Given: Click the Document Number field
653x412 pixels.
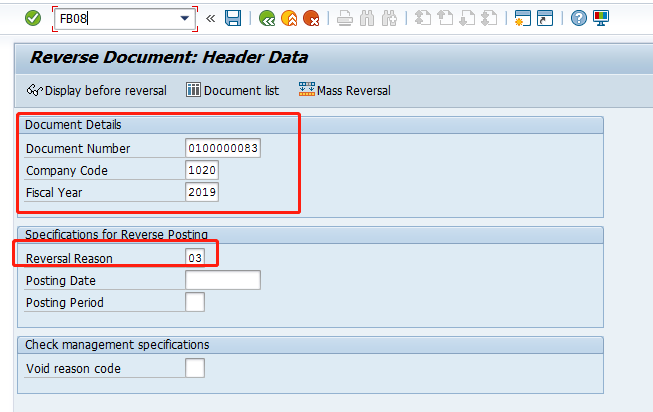Looking at the screenshot, I should coord(223,148).
